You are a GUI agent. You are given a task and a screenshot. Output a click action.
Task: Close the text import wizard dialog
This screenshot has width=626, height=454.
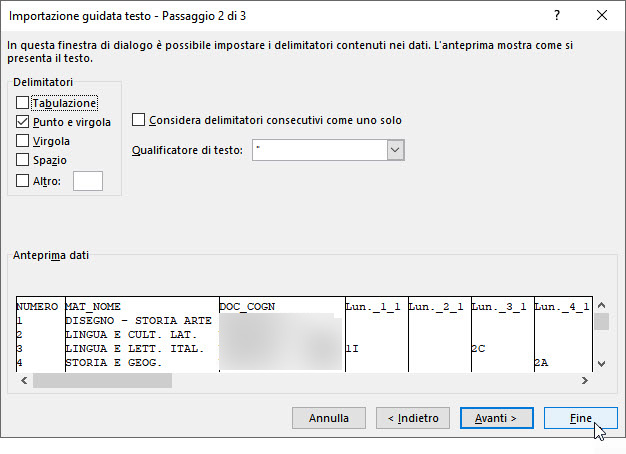602,16
